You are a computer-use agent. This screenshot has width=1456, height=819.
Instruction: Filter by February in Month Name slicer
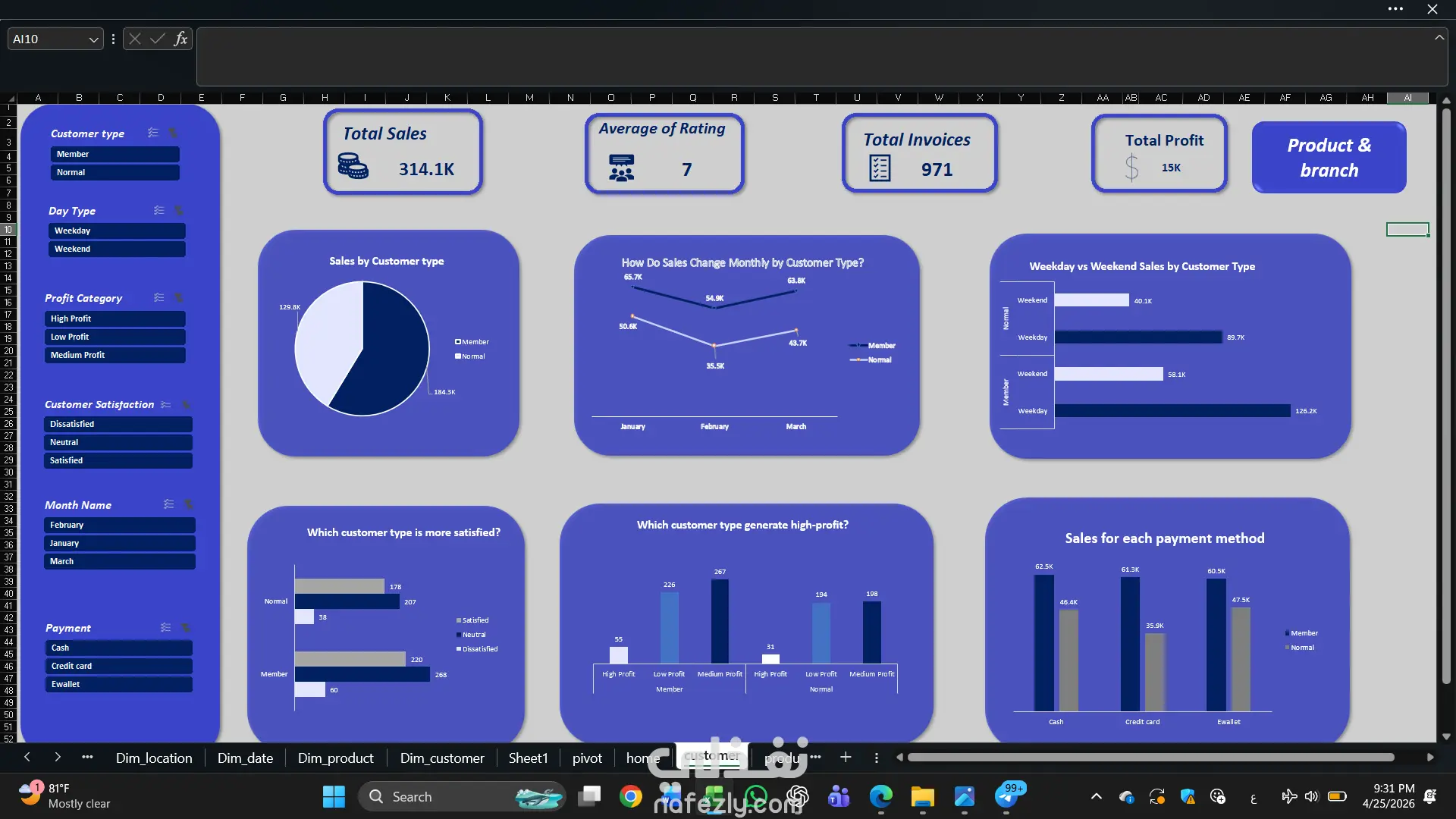(x=120, y=525)
